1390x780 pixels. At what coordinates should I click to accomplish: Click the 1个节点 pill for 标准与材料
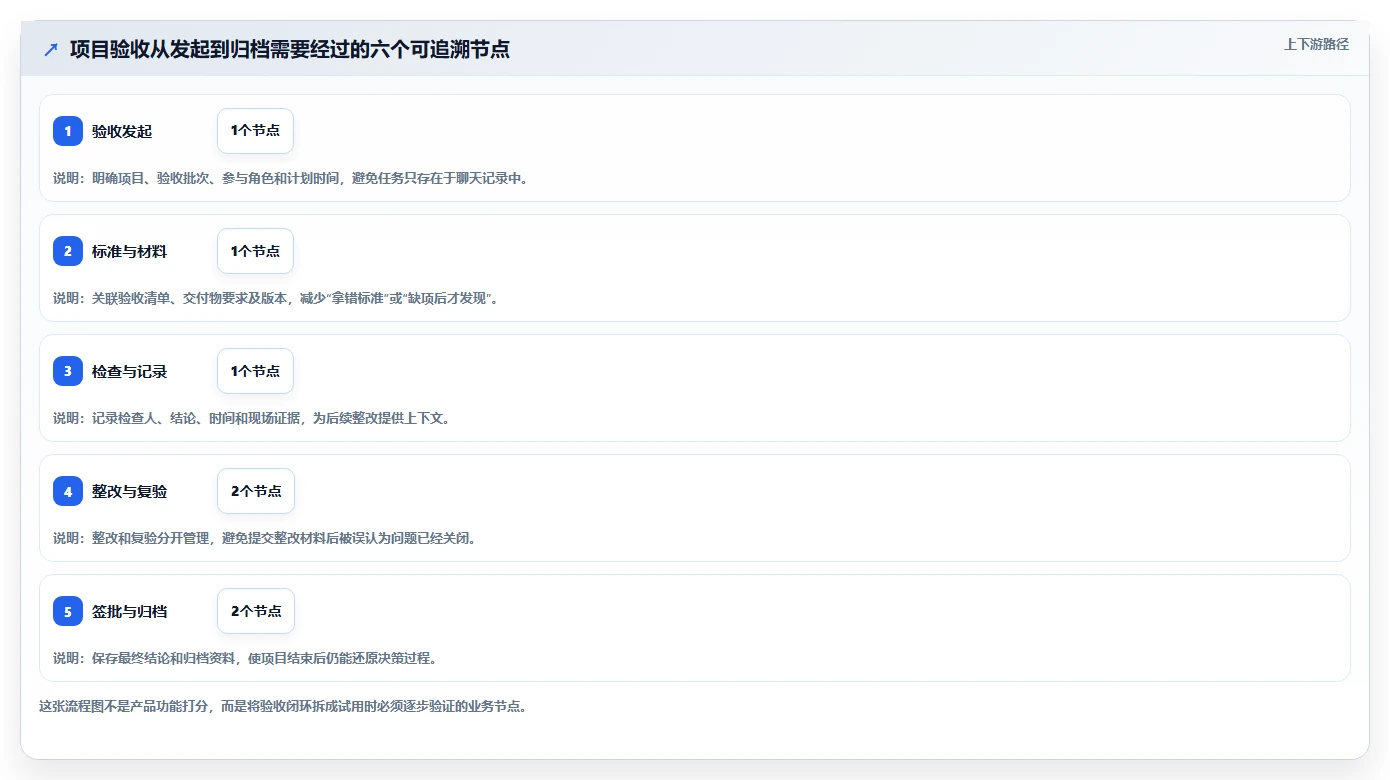click(255, 251)
